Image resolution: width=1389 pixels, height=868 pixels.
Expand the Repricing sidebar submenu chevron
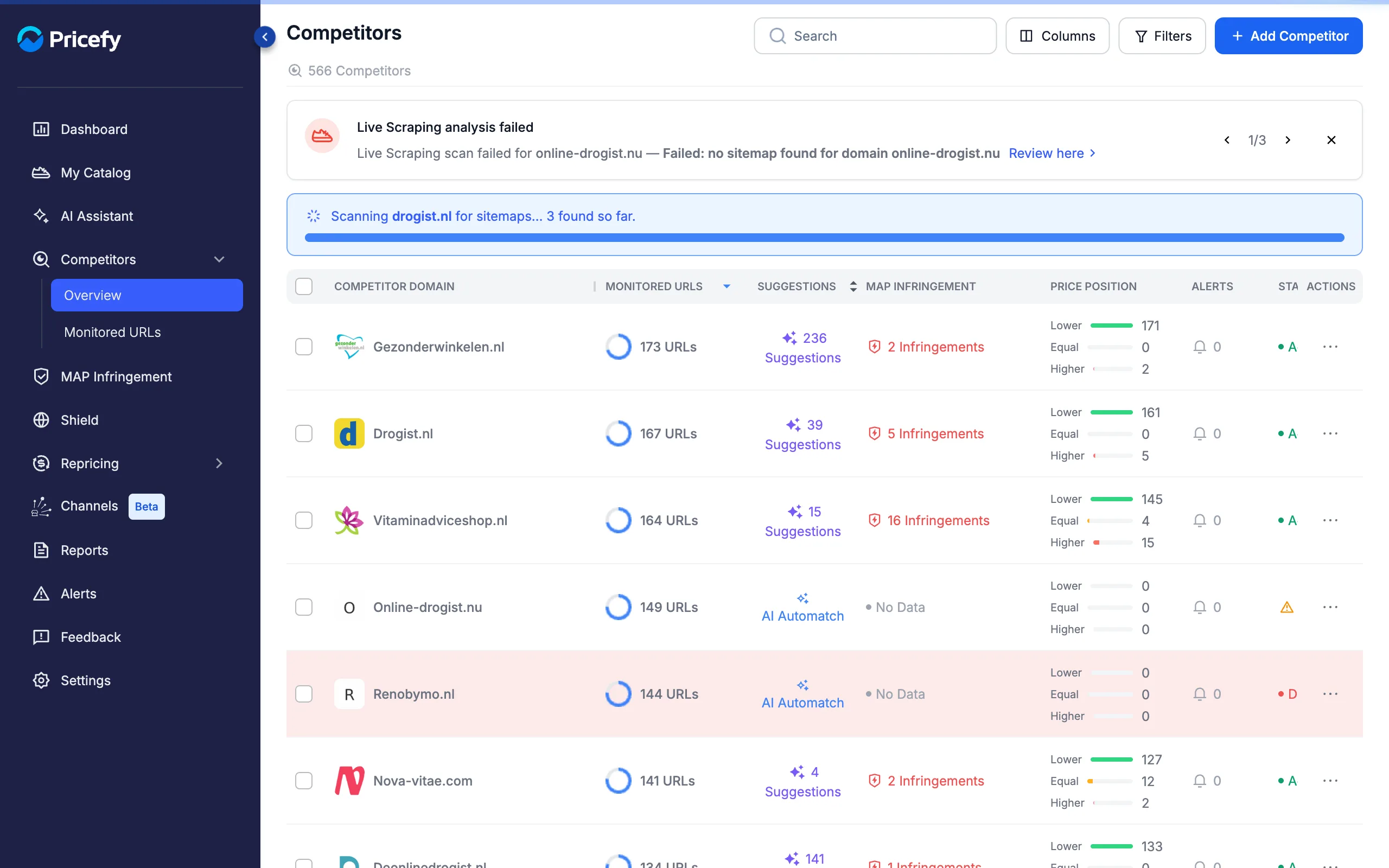click(219, 463)
